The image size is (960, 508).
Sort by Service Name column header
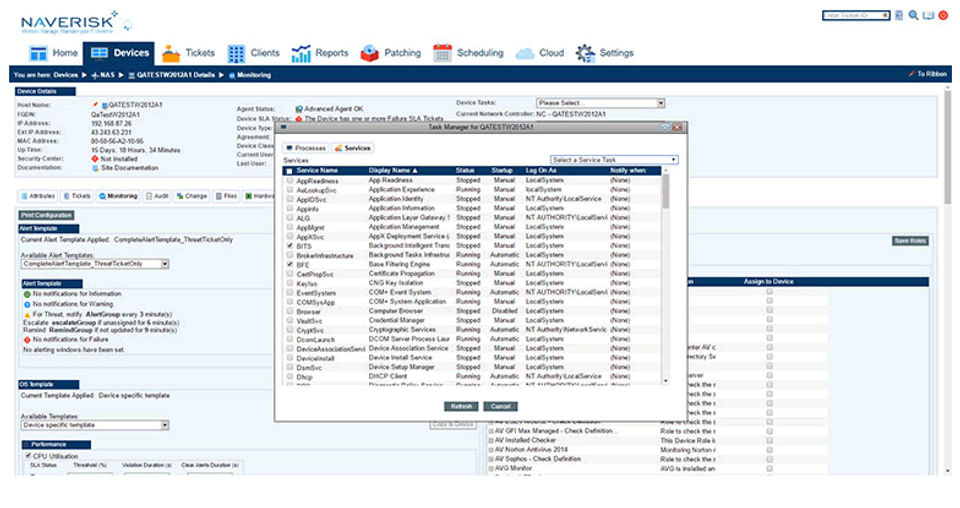point(317,171)
